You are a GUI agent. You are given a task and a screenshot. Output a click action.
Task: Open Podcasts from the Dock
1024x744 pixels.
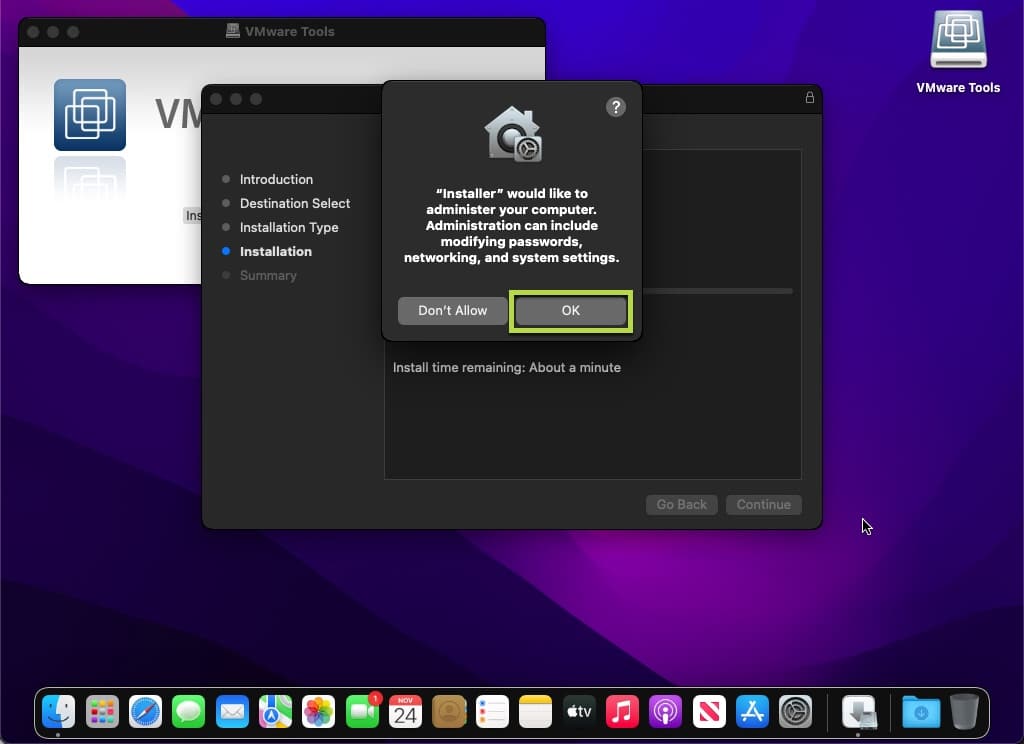665,711
